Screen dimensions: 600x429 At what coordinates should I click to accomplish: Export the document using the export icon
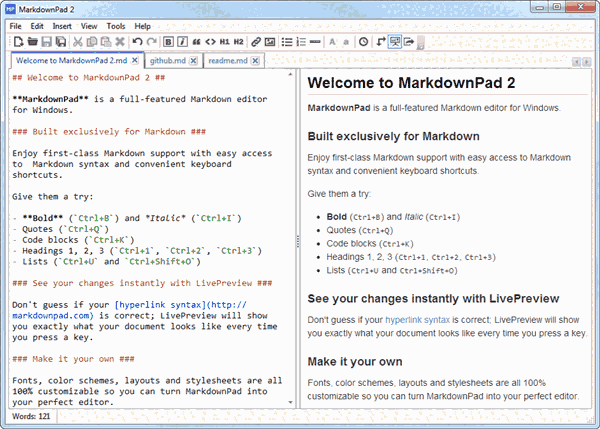pos(409,41)
